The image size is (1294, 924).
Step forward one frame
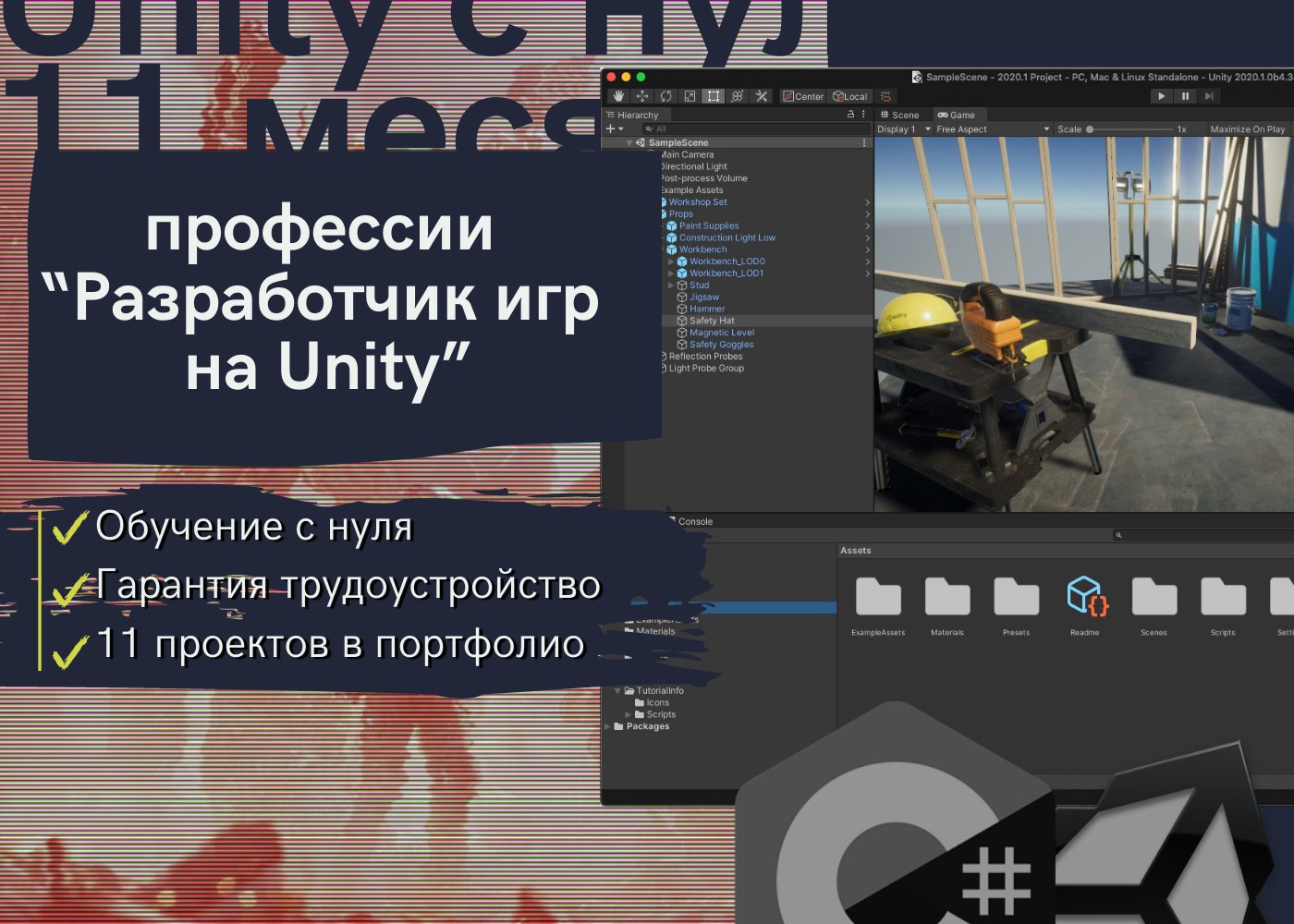tap(1209, 96)
